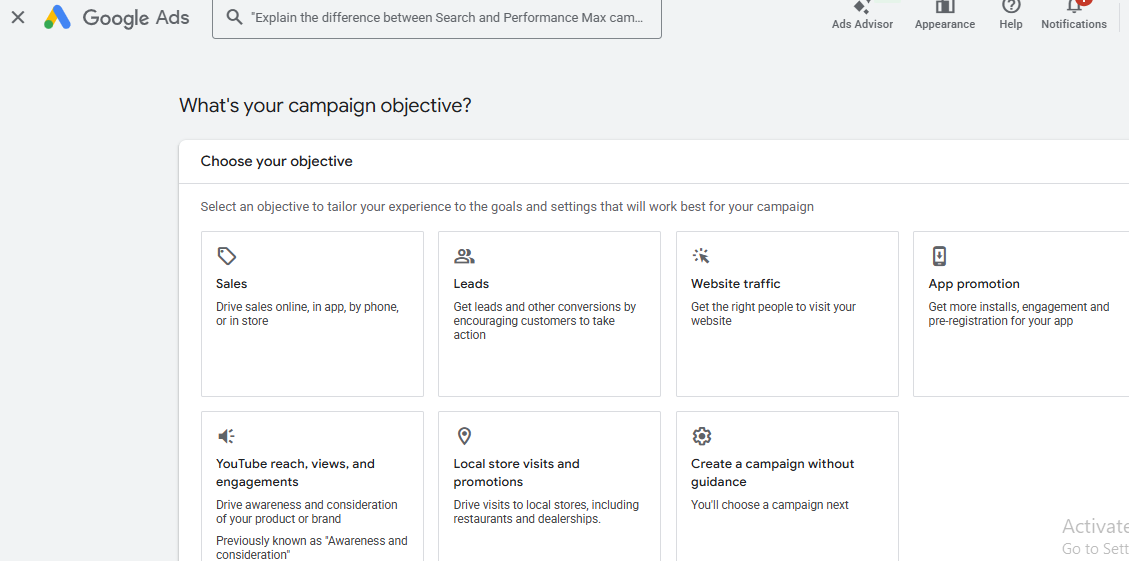Pick the Website traffic objective title
The image size is (1129, 561).
click(736, 284)
